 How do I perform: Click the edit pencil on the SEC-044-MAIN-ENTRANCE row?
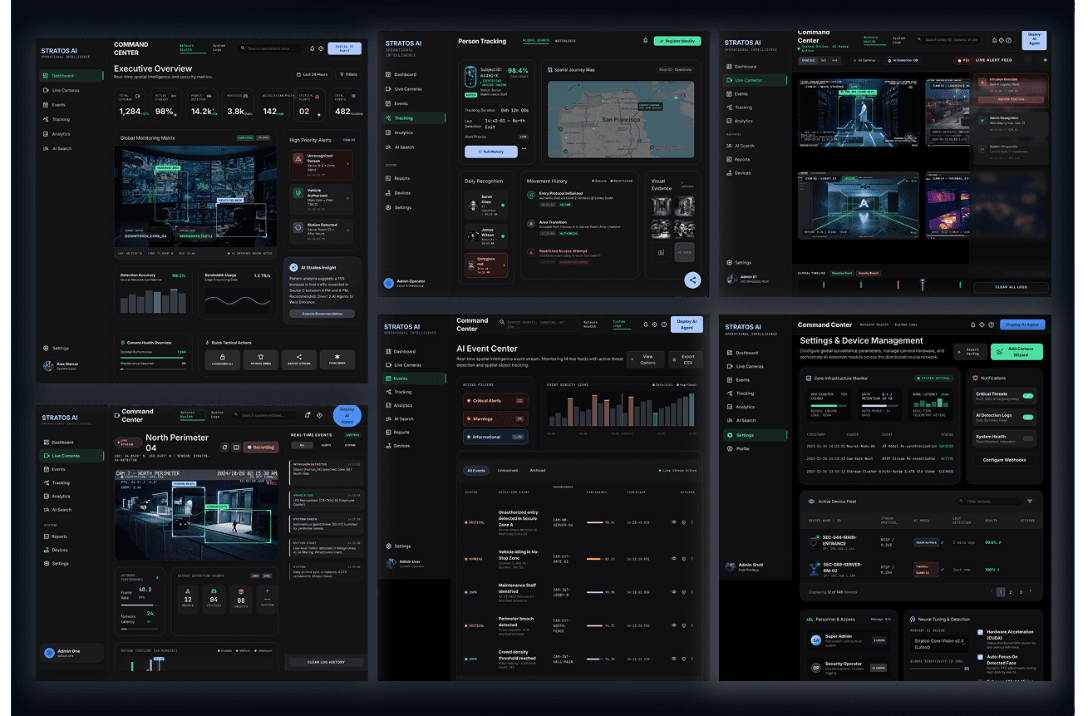click(942, 543)
